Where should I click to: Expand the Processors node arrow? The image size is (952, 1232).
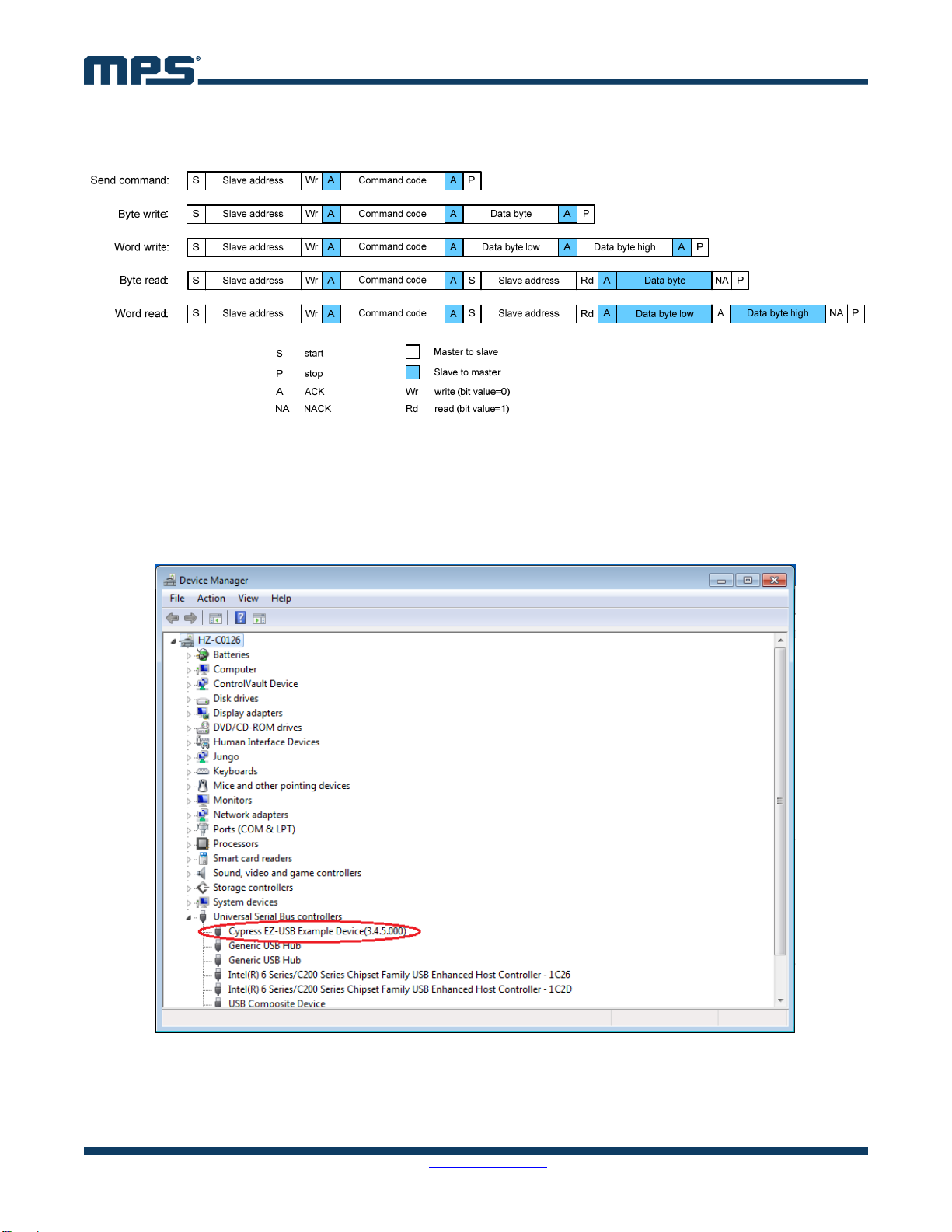coord(188,844)
